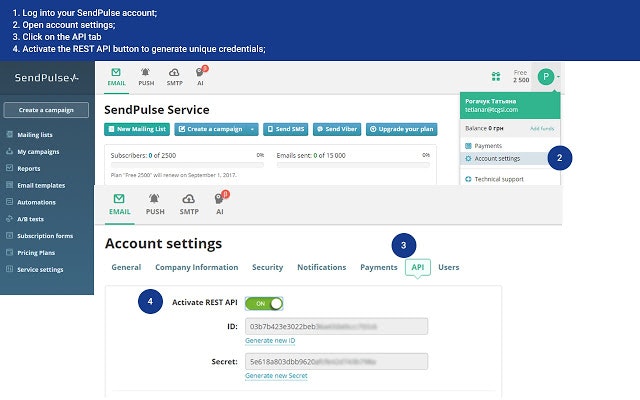The width and height of the screenshot is (640, 400).
Task: Toggle the Activate REST API switch
Action: (264, 303)
